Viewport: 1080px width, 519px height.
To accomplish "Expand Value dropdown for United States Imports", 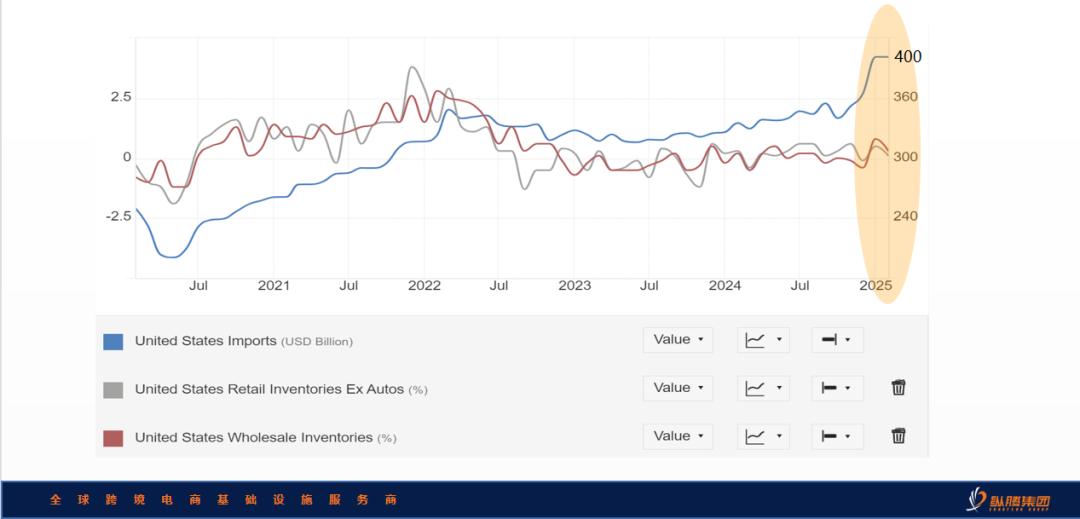I will coord(678,340).
